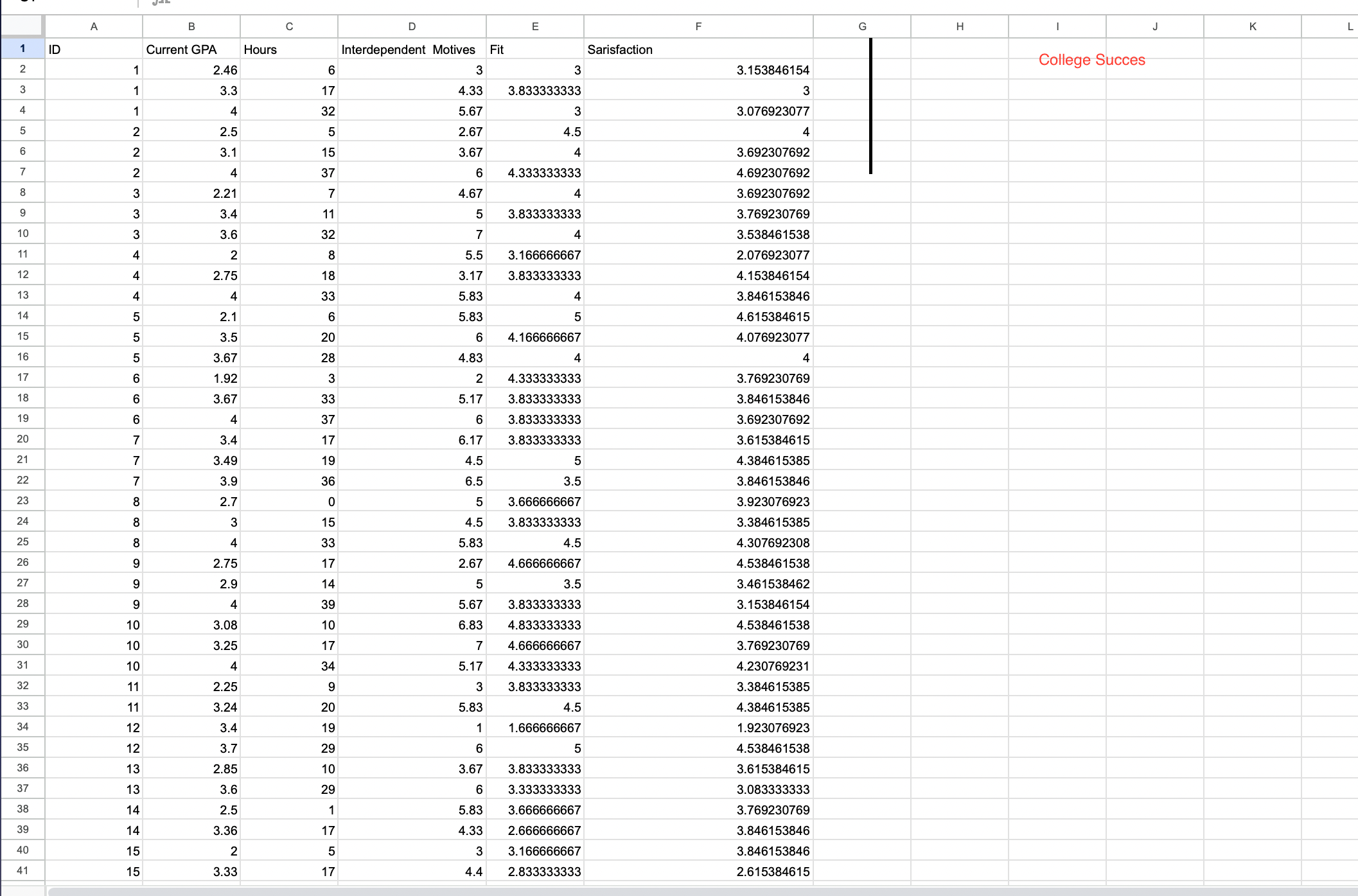Select the cell containing Interdependent Motives
This screenshot has height=896, width=1358.
[411, 48]
